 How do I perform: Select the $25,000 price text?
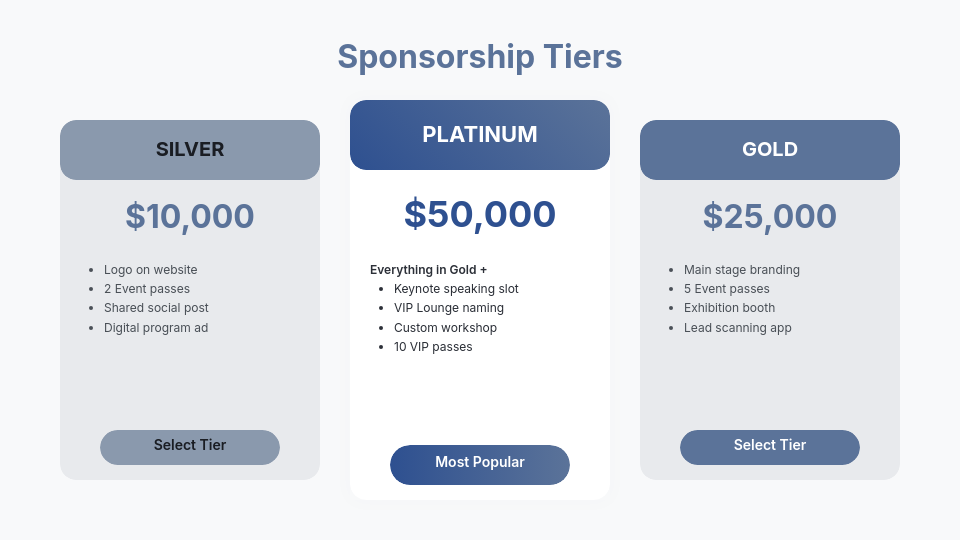[x=770, y=216]
